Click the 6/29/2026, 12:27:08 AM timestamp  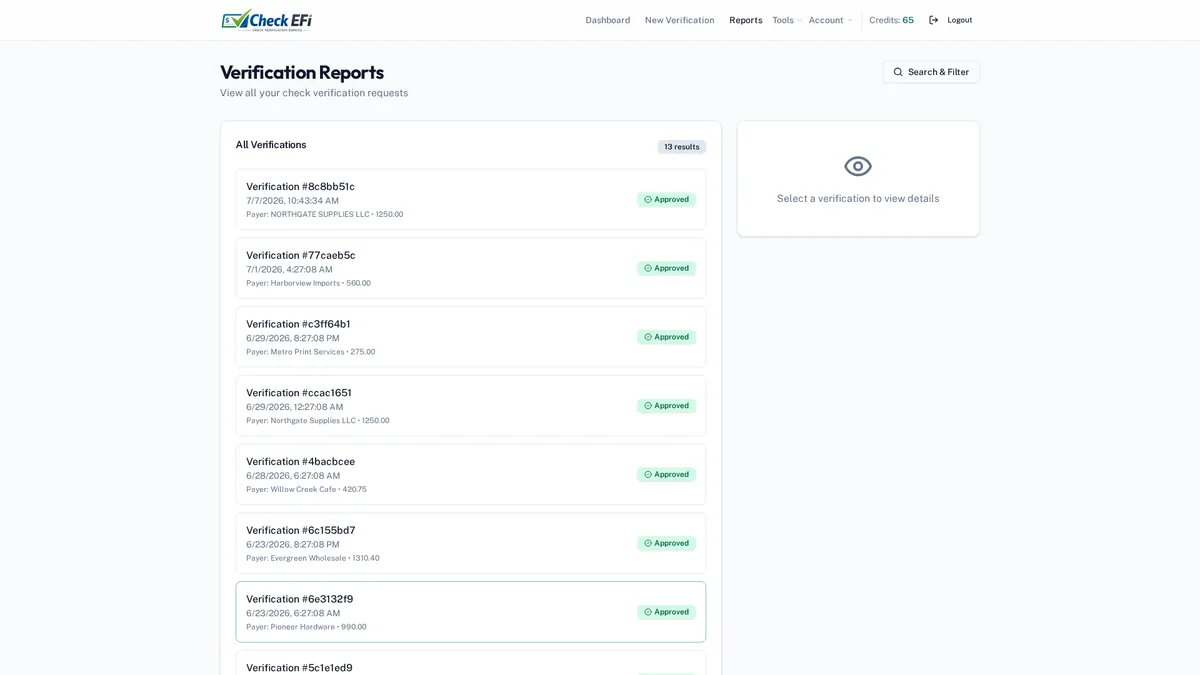tap(295, 407)
